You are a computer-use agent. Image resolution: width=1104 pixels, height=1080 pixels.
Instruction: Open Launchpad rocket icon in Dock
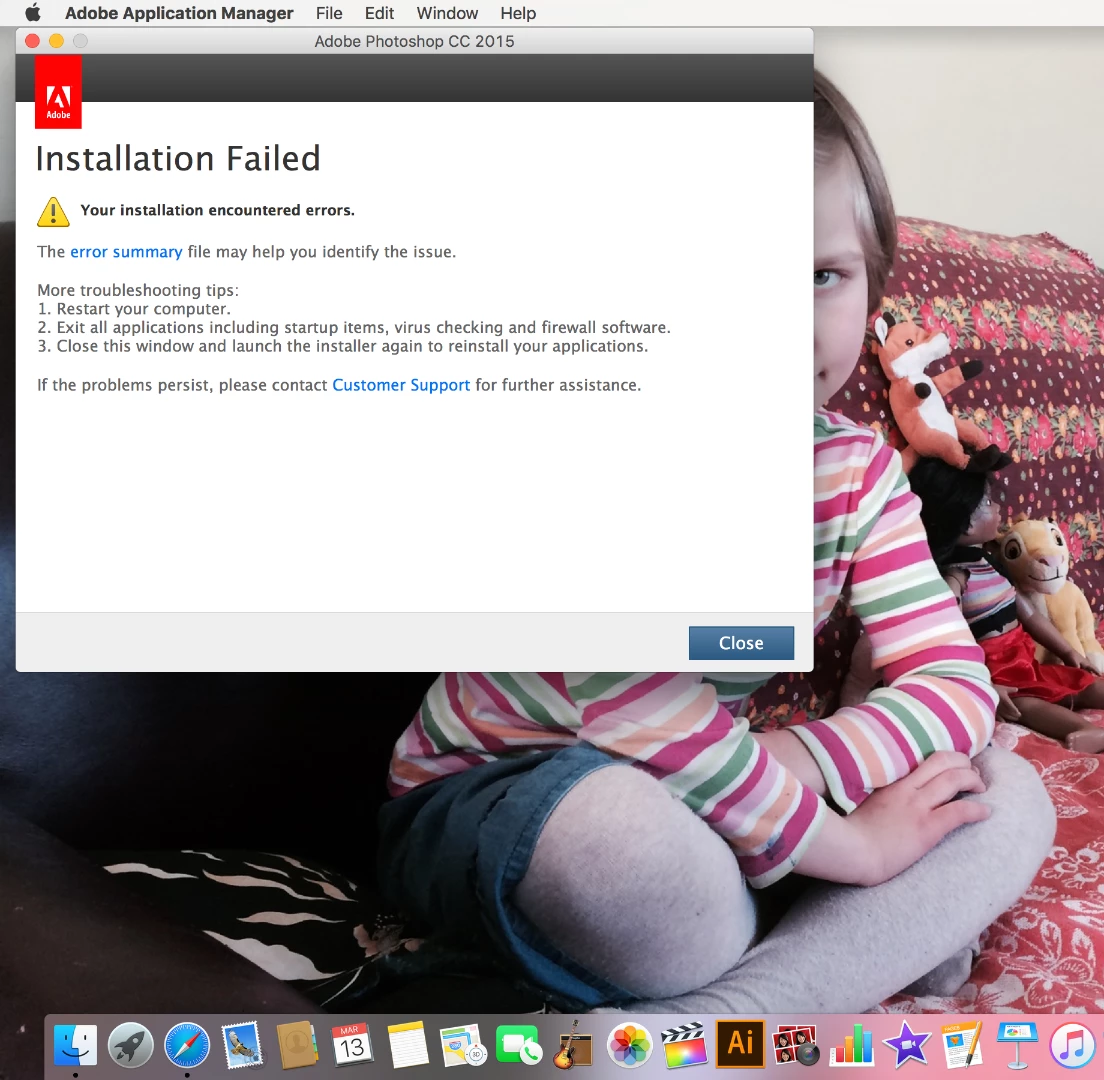pyautogui.click(x=130, y=1045)
